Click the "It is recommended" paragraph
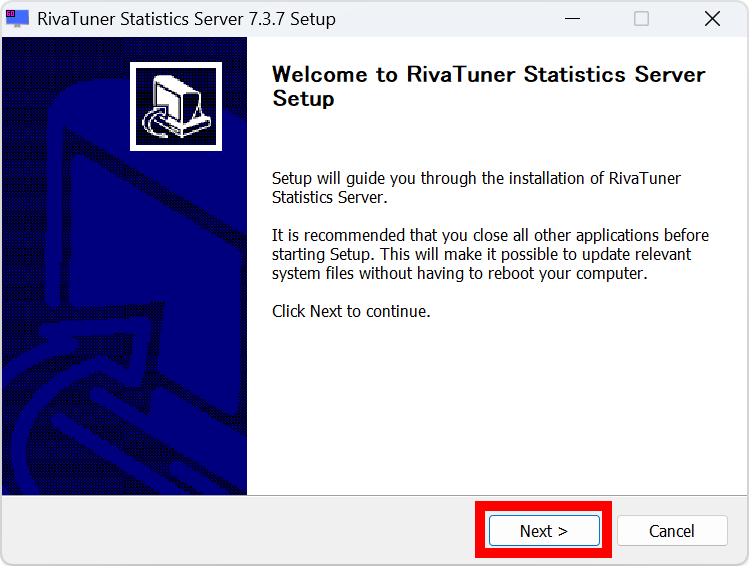Viewport: 749px width, 566px height. click(x=490, y=254)
